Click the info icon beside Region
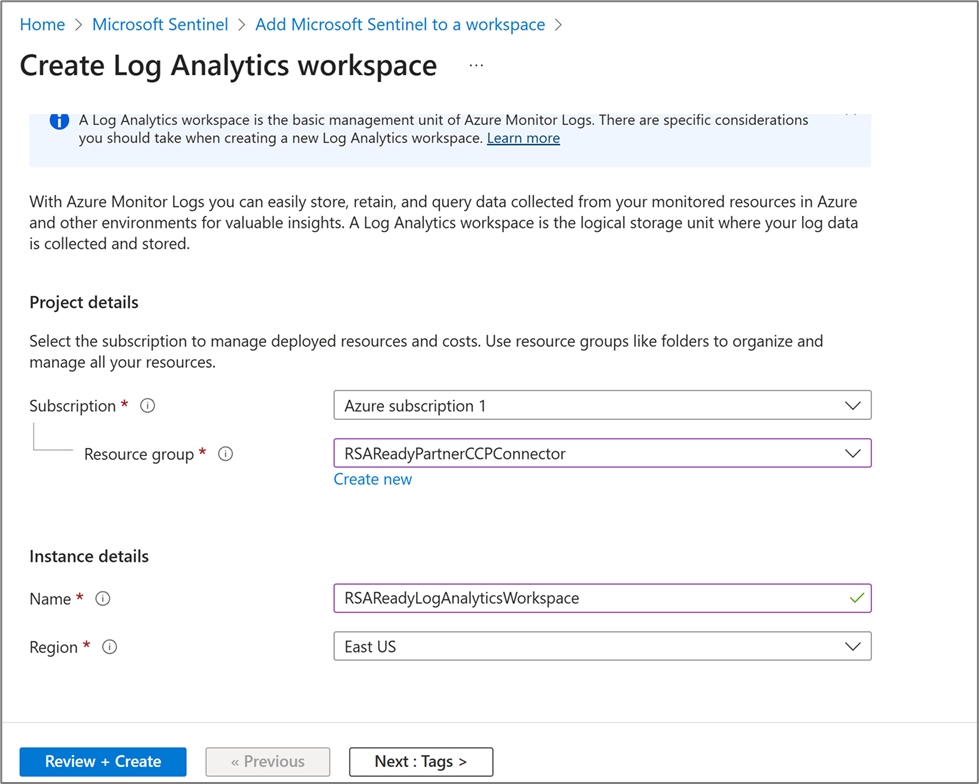979x784 pixels. (110, 647)
